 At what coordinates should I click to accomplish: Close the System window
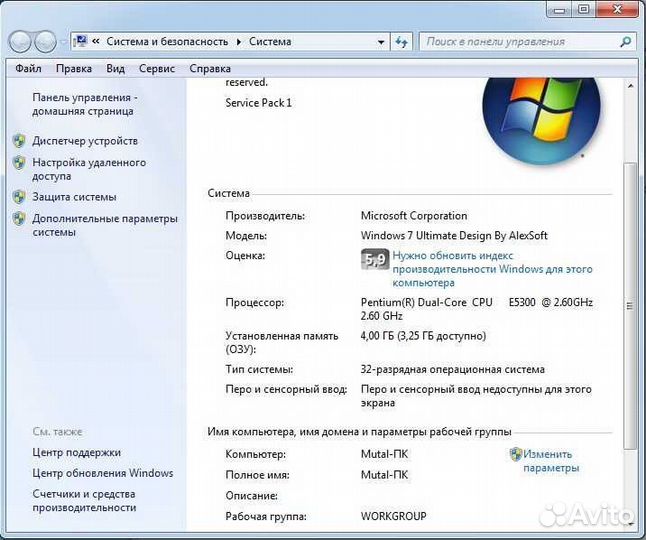617,9
